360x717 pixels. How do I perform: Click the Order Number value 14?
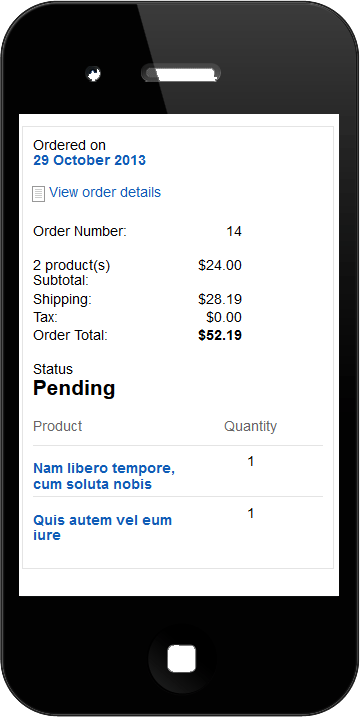(234, 231)
